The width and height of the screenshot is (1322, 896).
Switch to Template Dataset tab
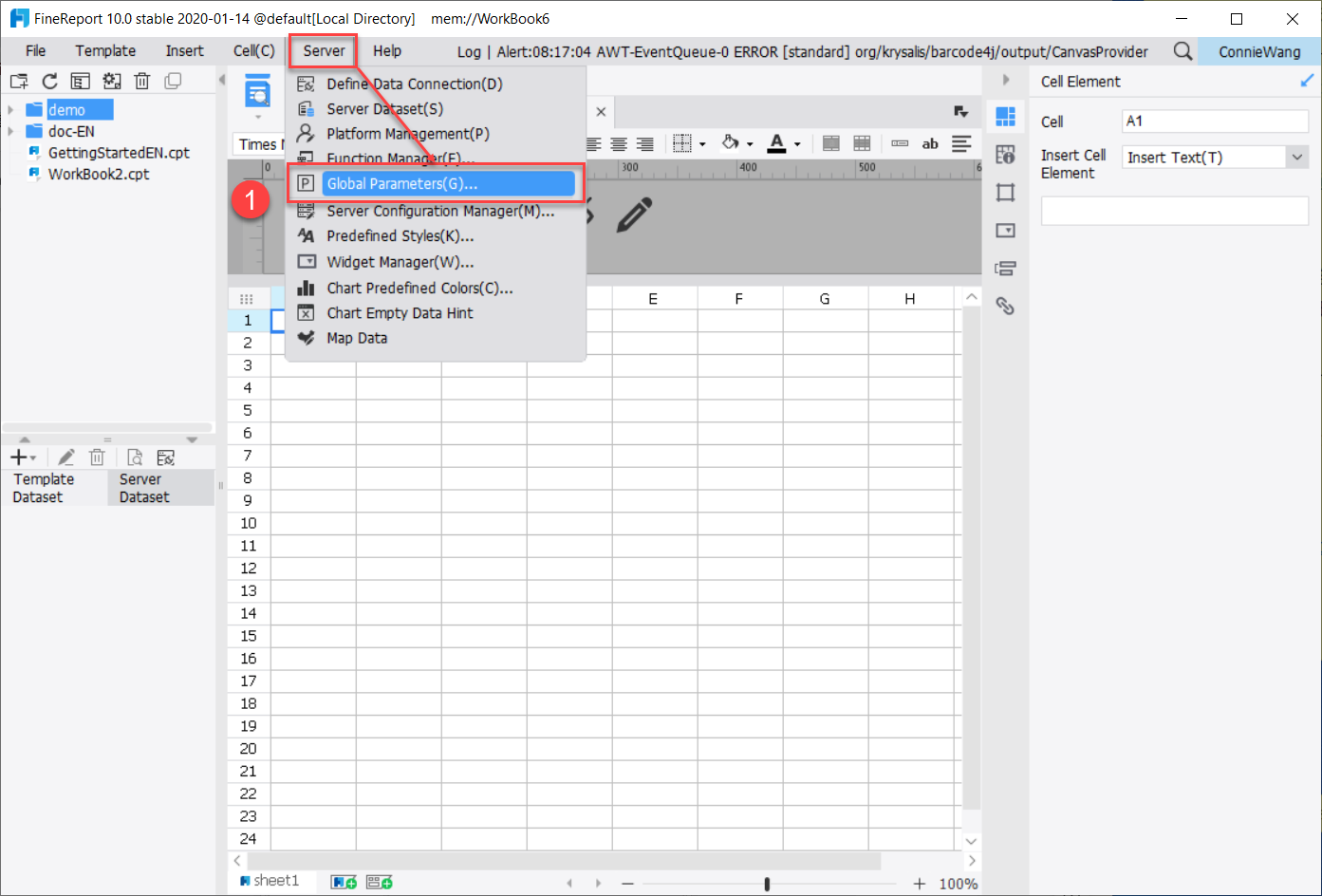[53, 488]
